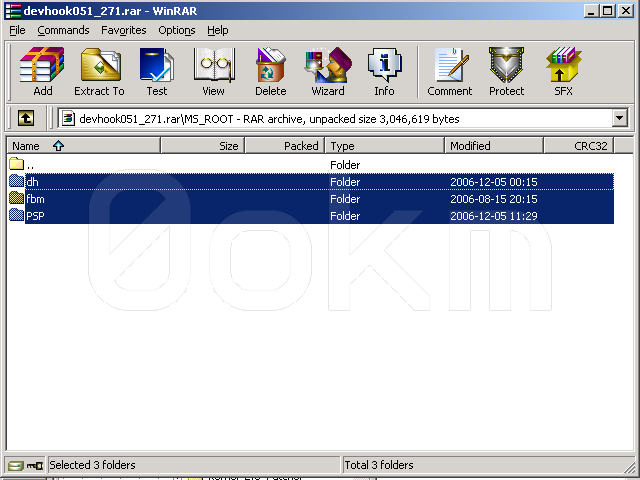Open the View tool with book icon

(213, 71)
